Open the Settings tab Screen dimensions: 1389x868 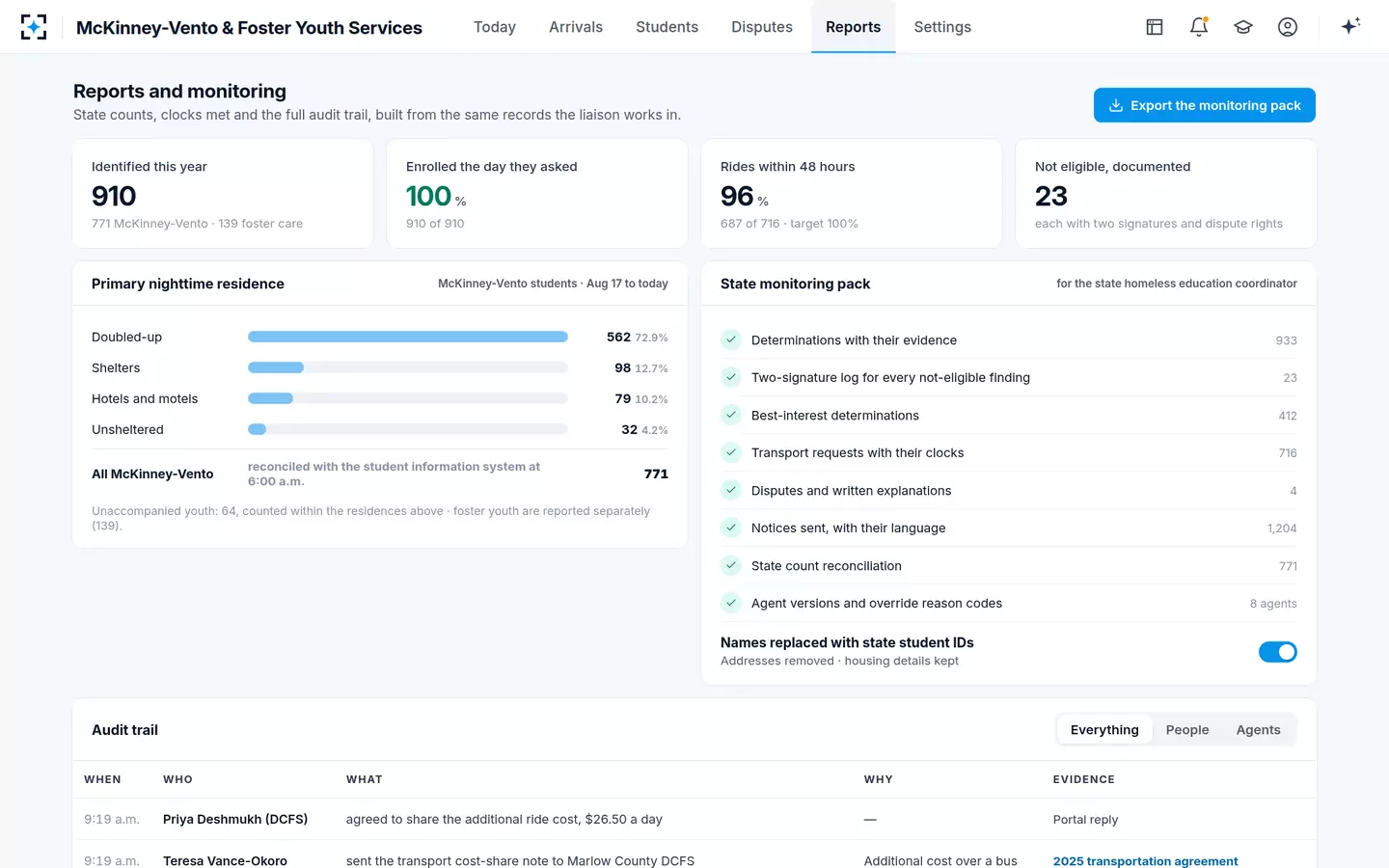(942, 27)
